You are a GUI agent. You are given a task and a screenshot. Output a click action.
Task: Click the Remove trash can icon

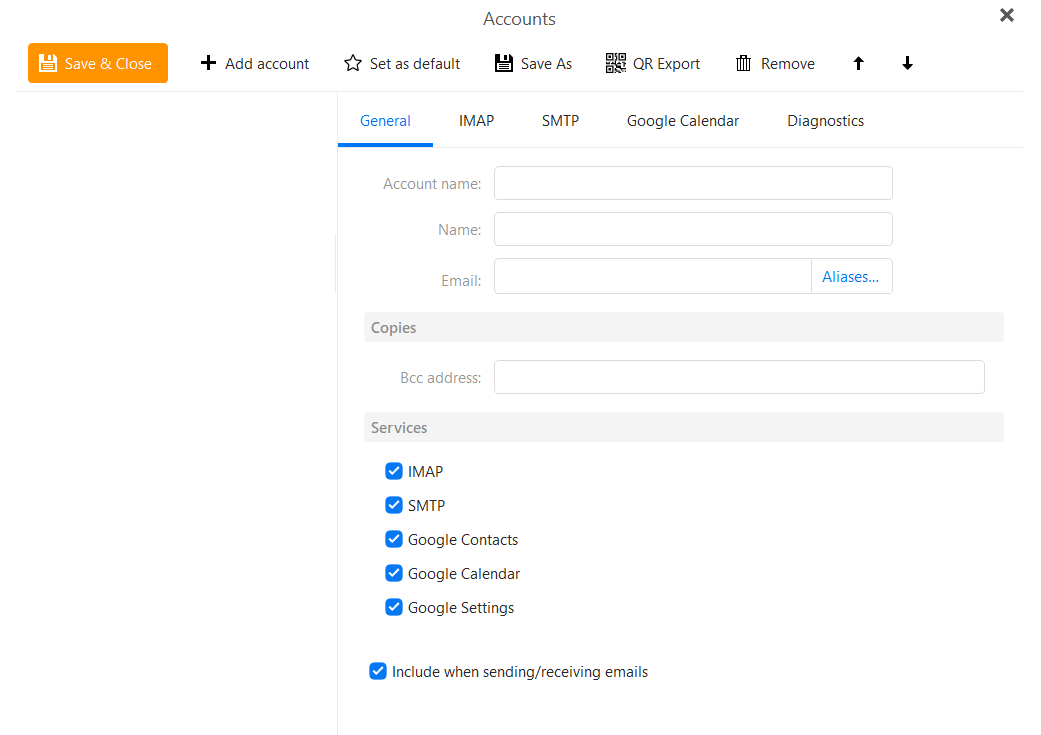744,63
